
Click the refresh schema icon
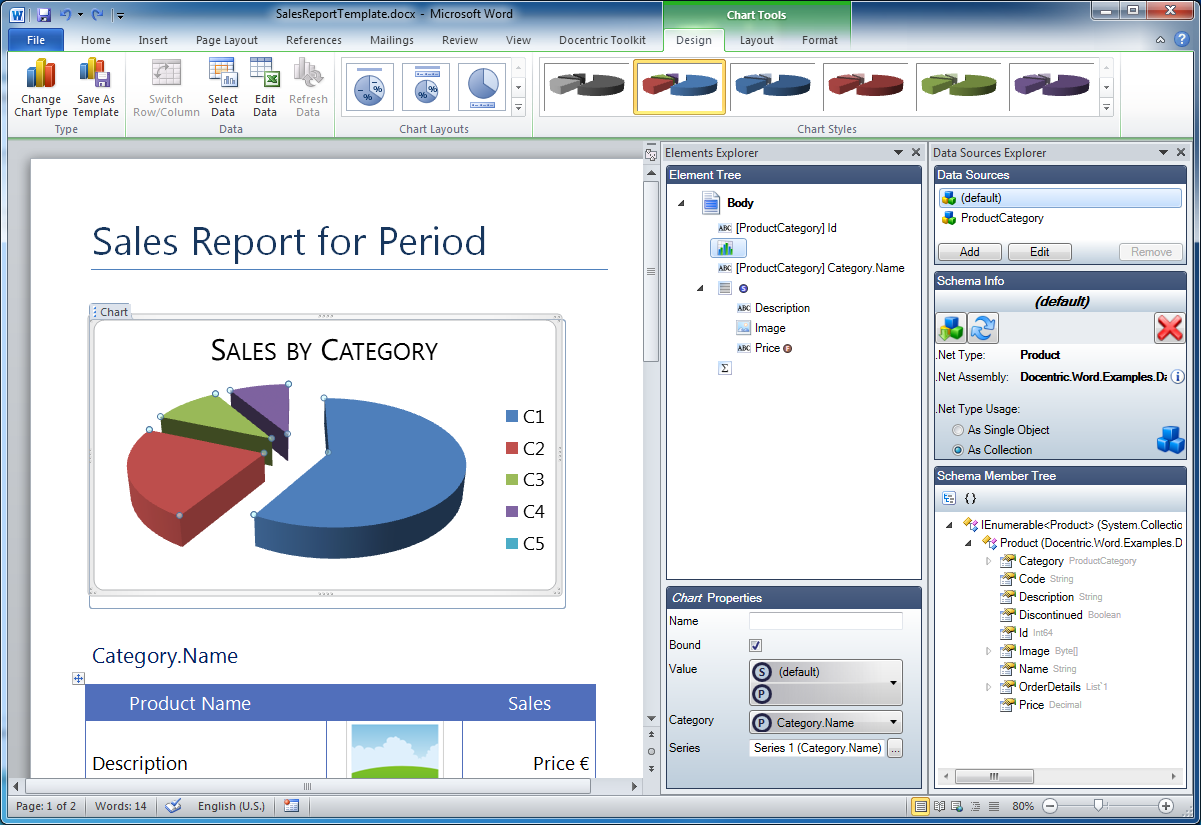pyautogui.click(x=984, y=328)
